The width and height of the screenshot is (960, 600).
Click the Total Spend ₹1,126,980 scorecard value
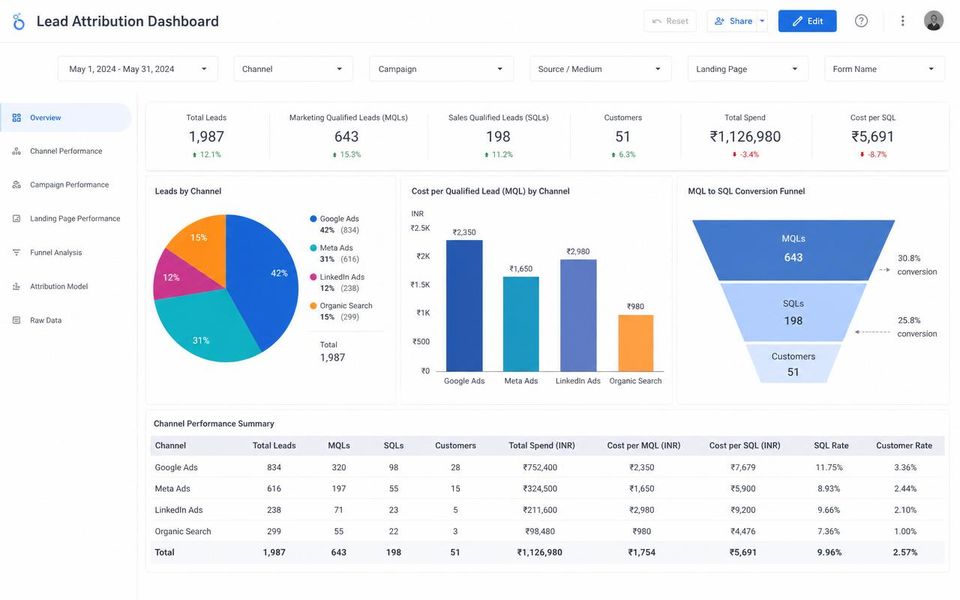[745, 137]
